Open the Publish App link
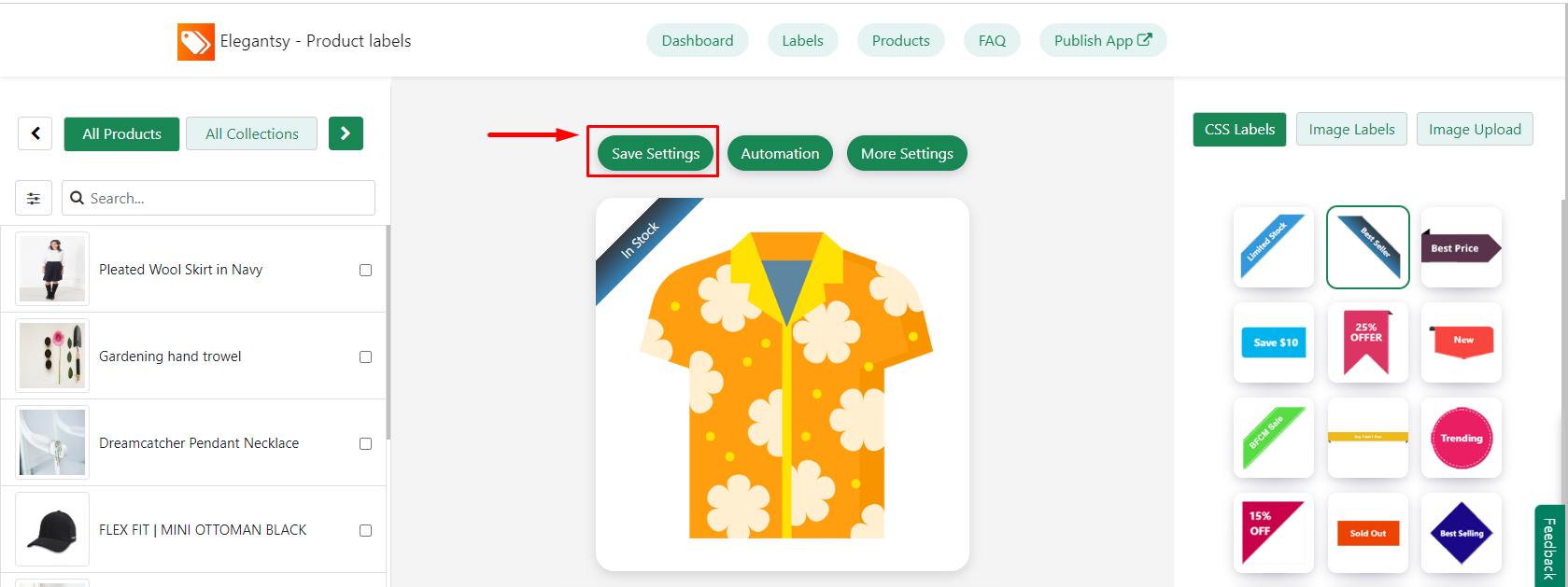1568x587 pixels. 1103,40
